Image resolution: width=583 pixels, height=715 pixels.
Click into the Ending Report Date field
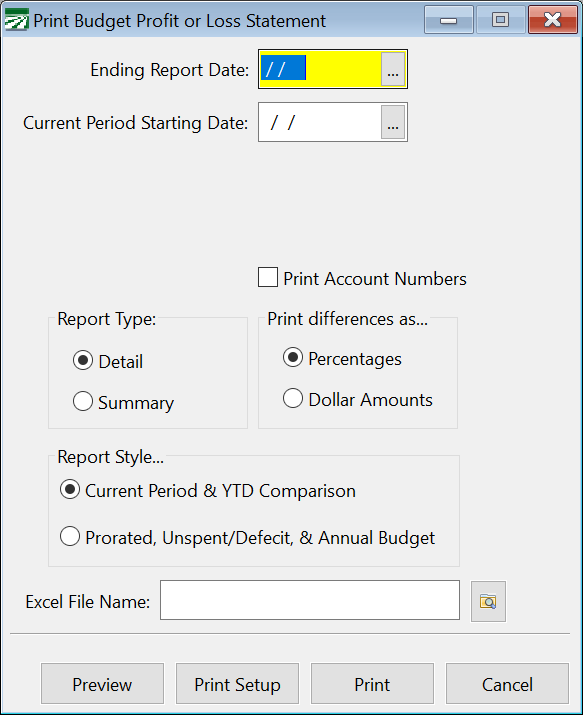coord(320,69)
